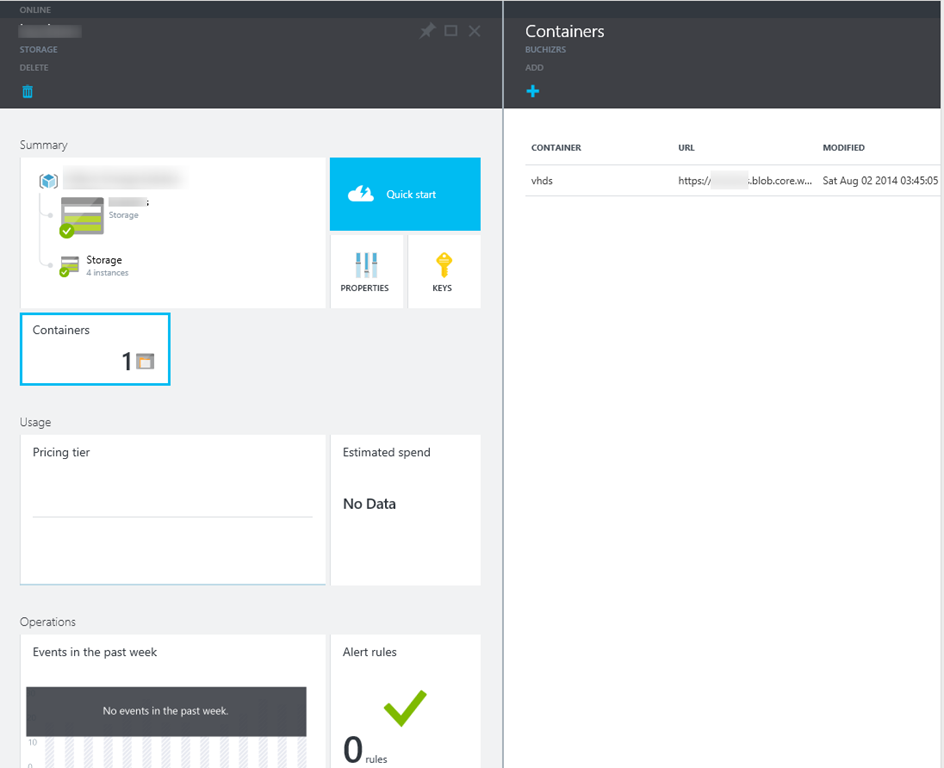Click the vhds blob URL cell
944x768 pixels.
tap(745, 181)
